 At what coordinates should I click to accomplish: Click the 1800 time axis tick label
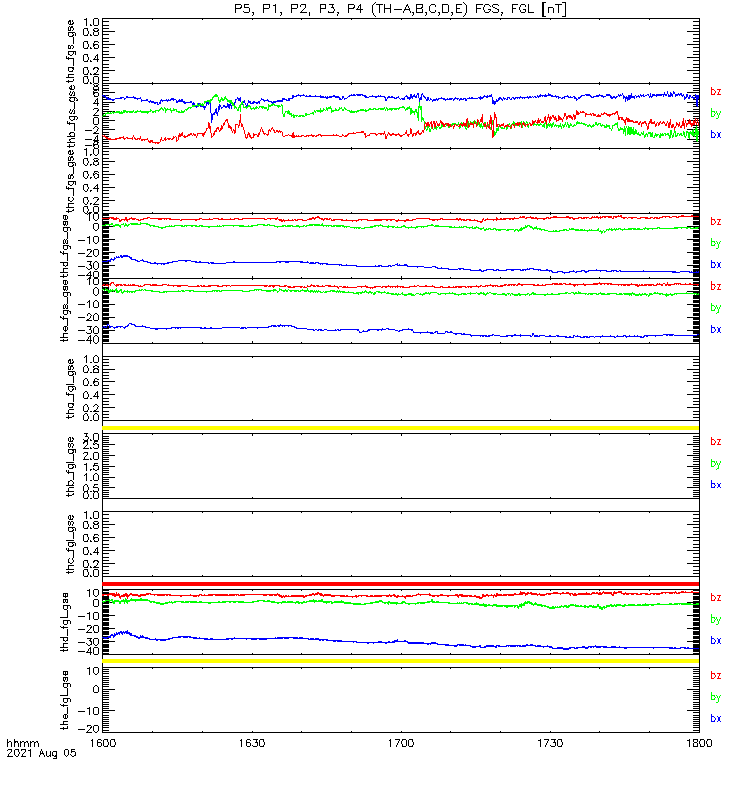point(699,743)
